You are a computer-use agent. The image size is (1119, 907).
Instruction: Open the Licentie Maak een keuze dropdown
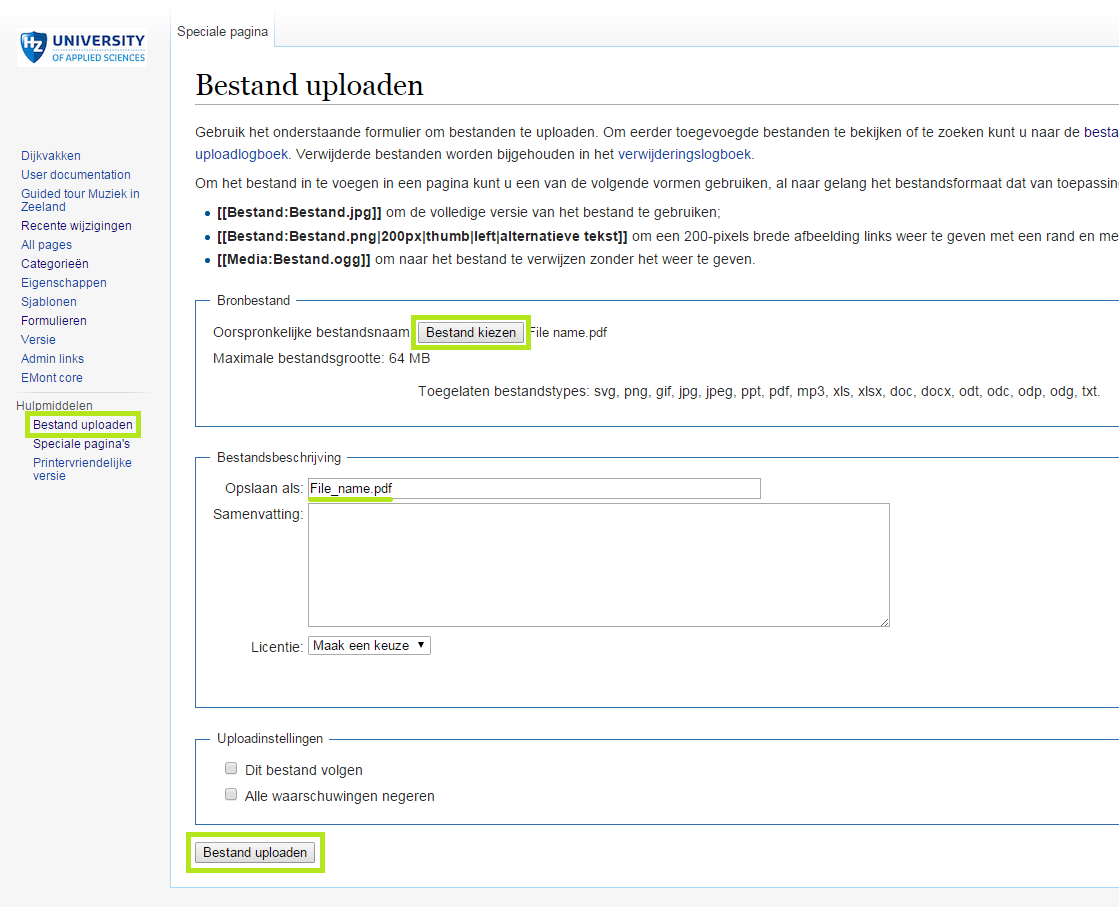coord(370,645)
